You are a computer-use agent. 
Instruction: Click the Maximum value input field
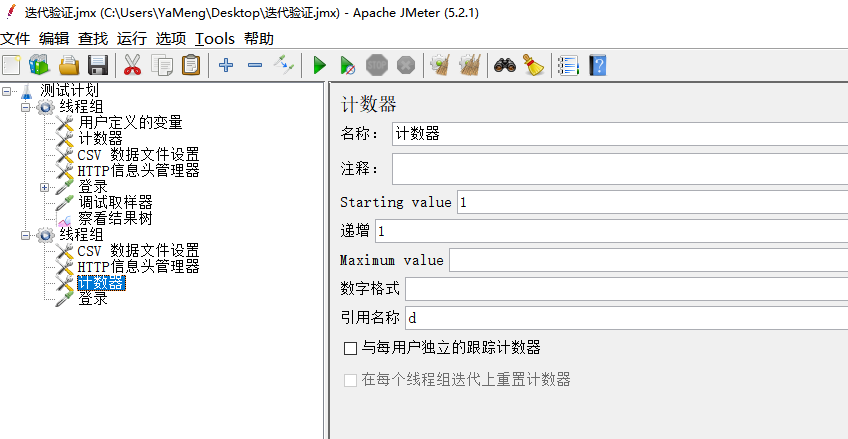[x=647, y=261]
